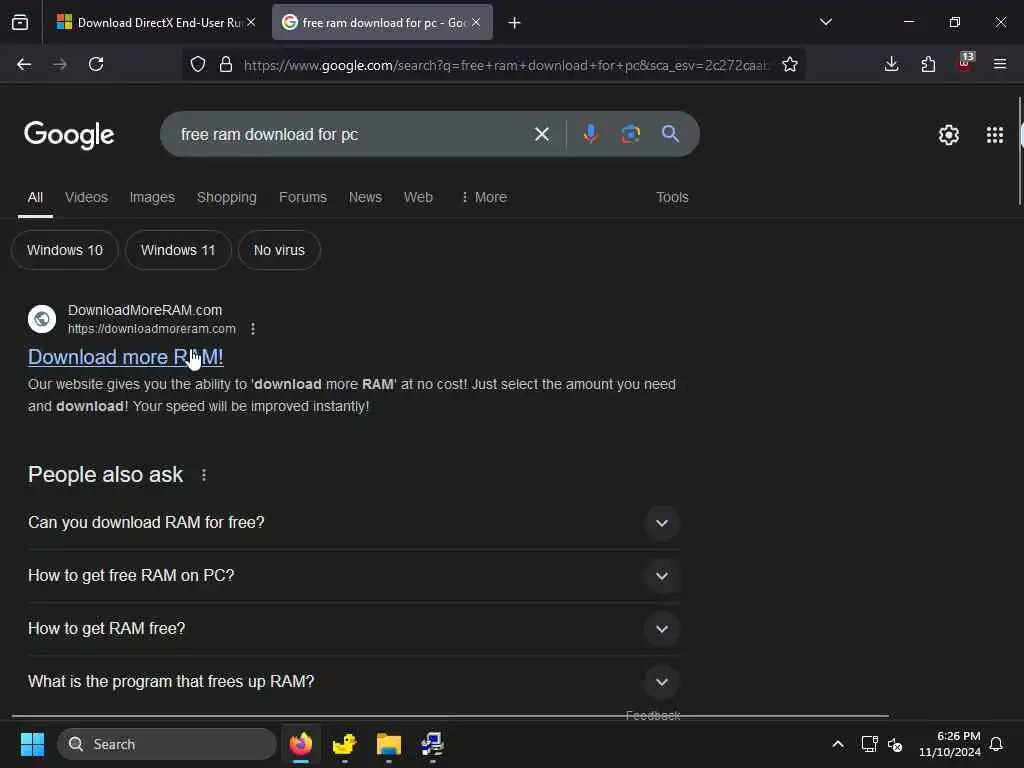Open the Google apps grid
Image resolution: width=1024 pixels, height=768 pixels.
click(x=995, y=135)
